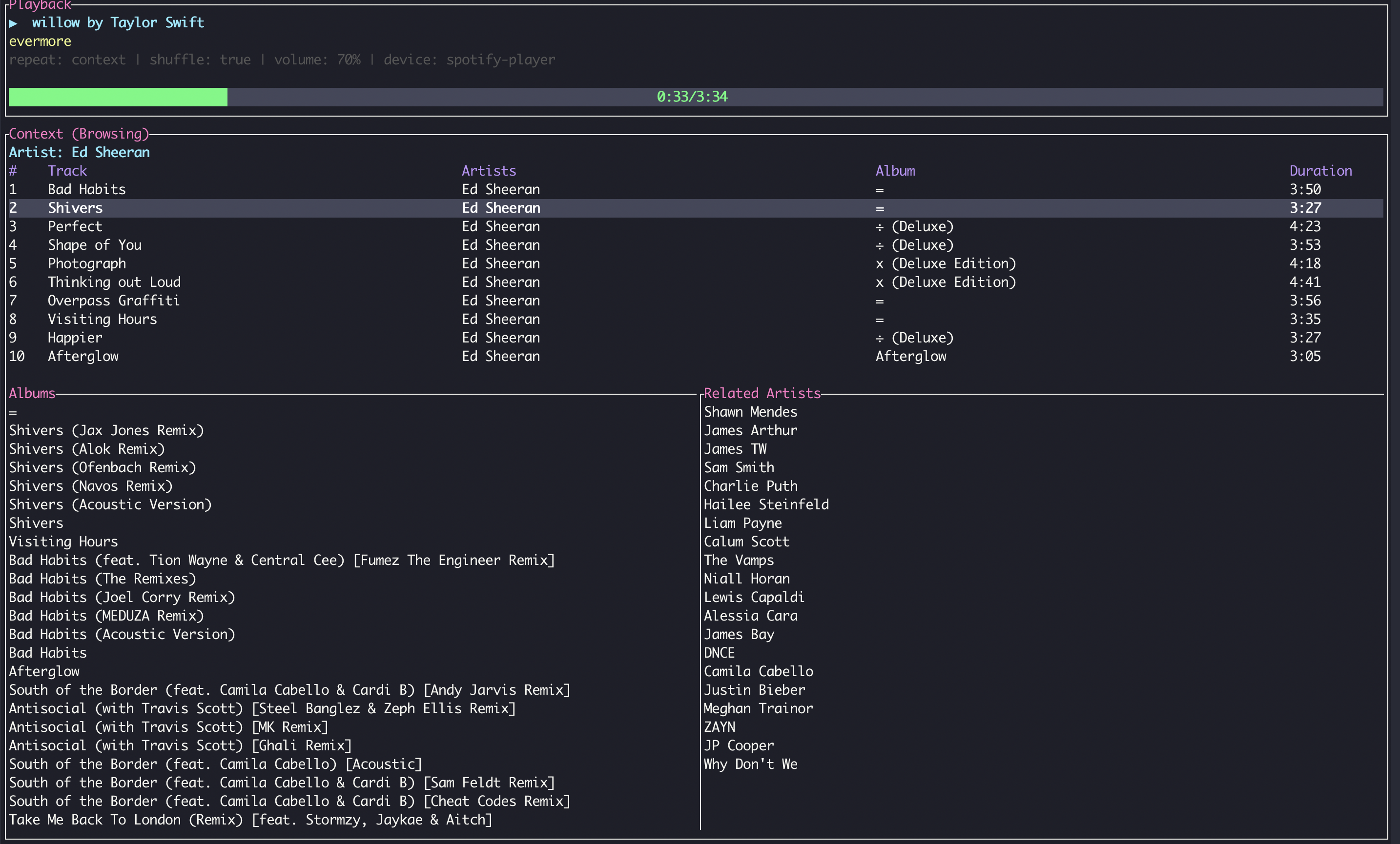Viewport: 1400px width, 844px height.
Task: Open related artist DNCE
Action: (720, 653)
